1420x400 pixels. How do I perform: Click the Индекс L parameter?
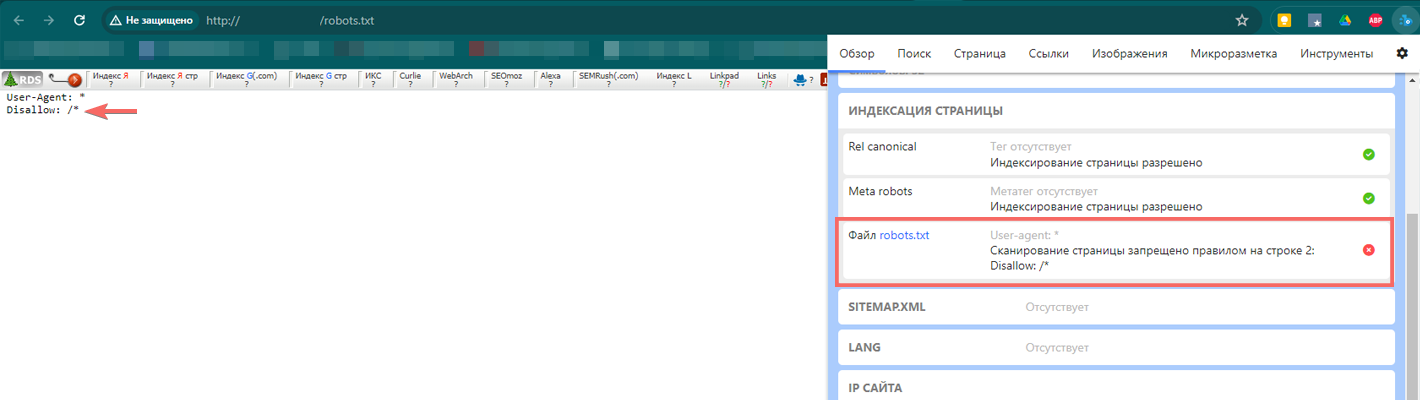coord(673,80)
